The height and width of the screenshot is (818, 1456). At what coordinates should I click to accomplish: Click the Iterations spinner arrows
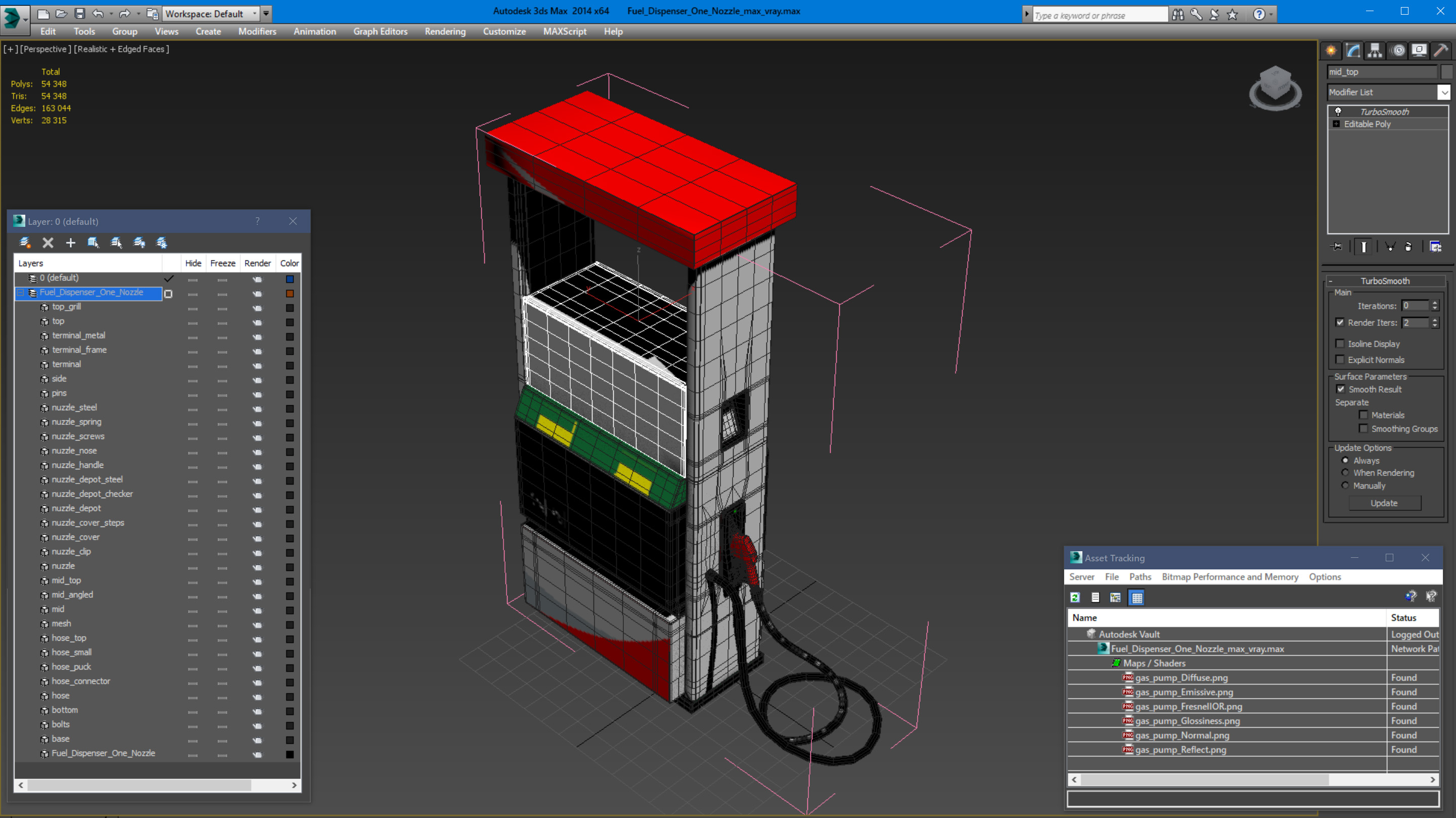click(1435, 306)
